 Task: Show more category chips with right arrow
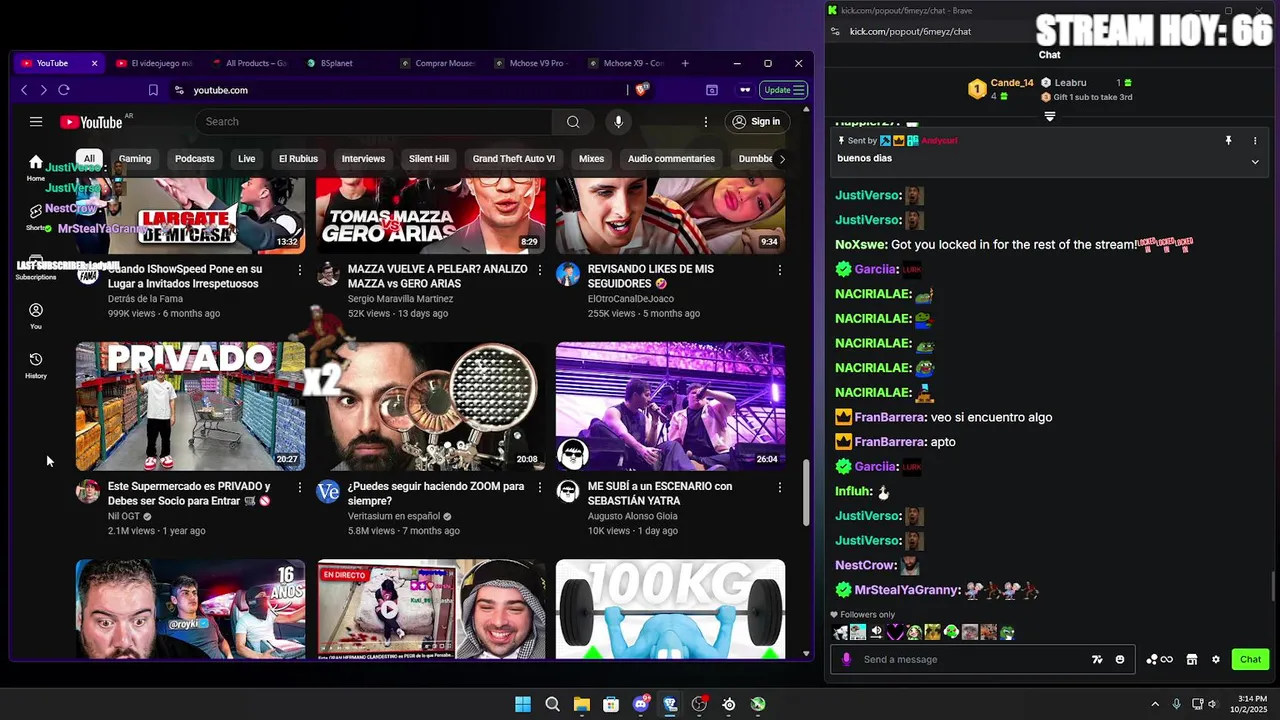(x=782, y=159)
